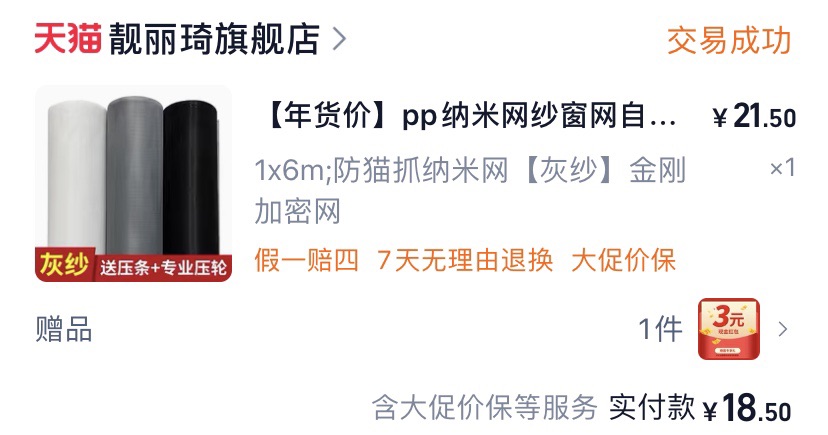Click the 灰纱 badge on the product image
The image size is (828, 435).
pos(64,264)
